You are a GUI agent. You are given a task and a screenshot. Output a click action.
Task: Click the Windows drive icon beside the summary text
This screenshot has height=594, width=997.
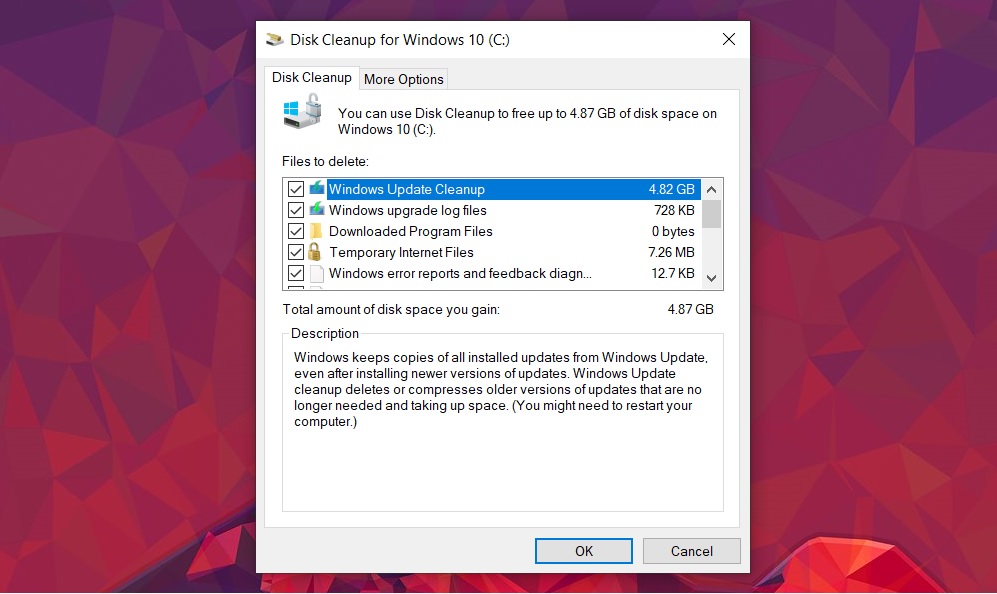303,111
